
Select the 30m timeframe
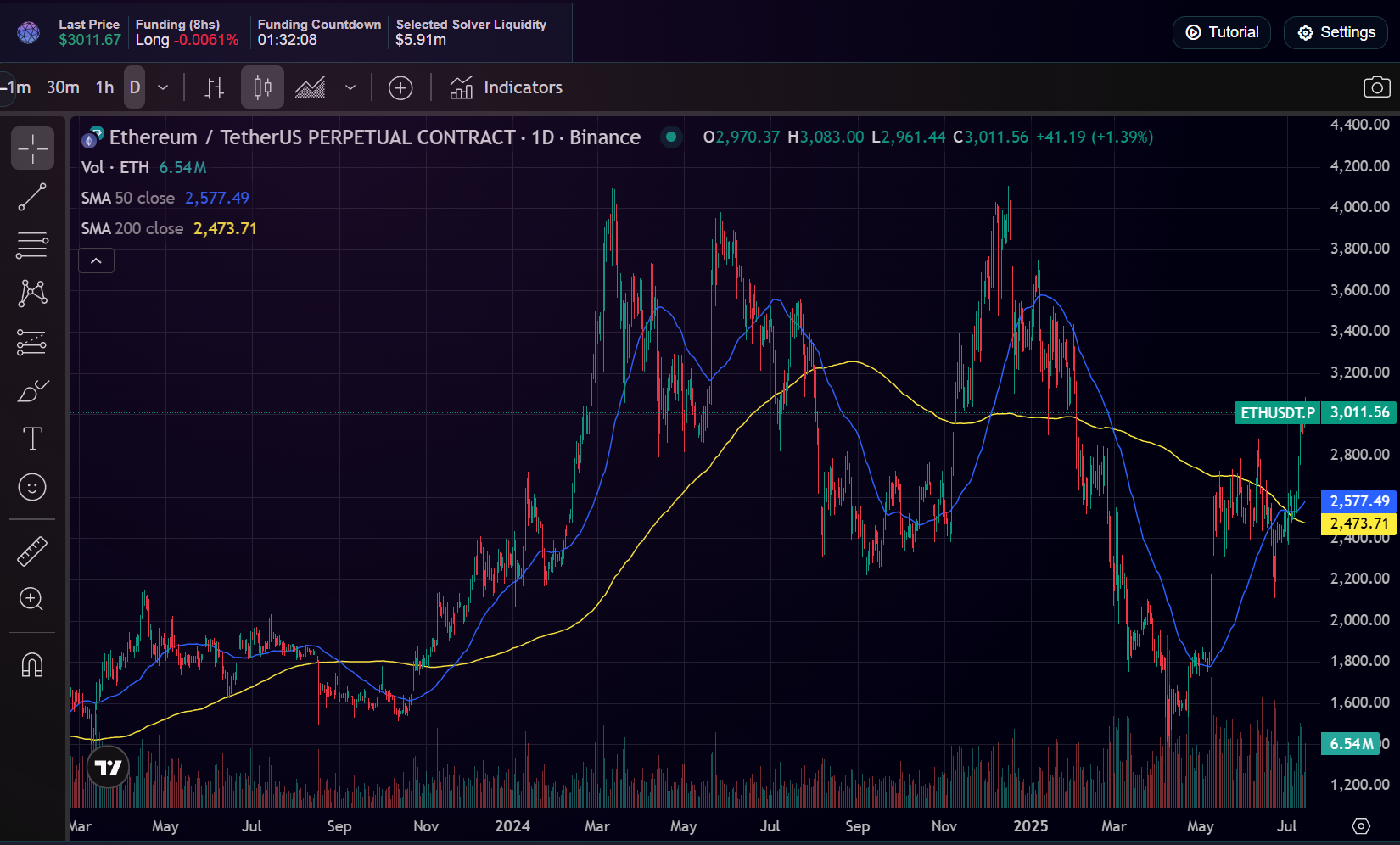[63, 87]
